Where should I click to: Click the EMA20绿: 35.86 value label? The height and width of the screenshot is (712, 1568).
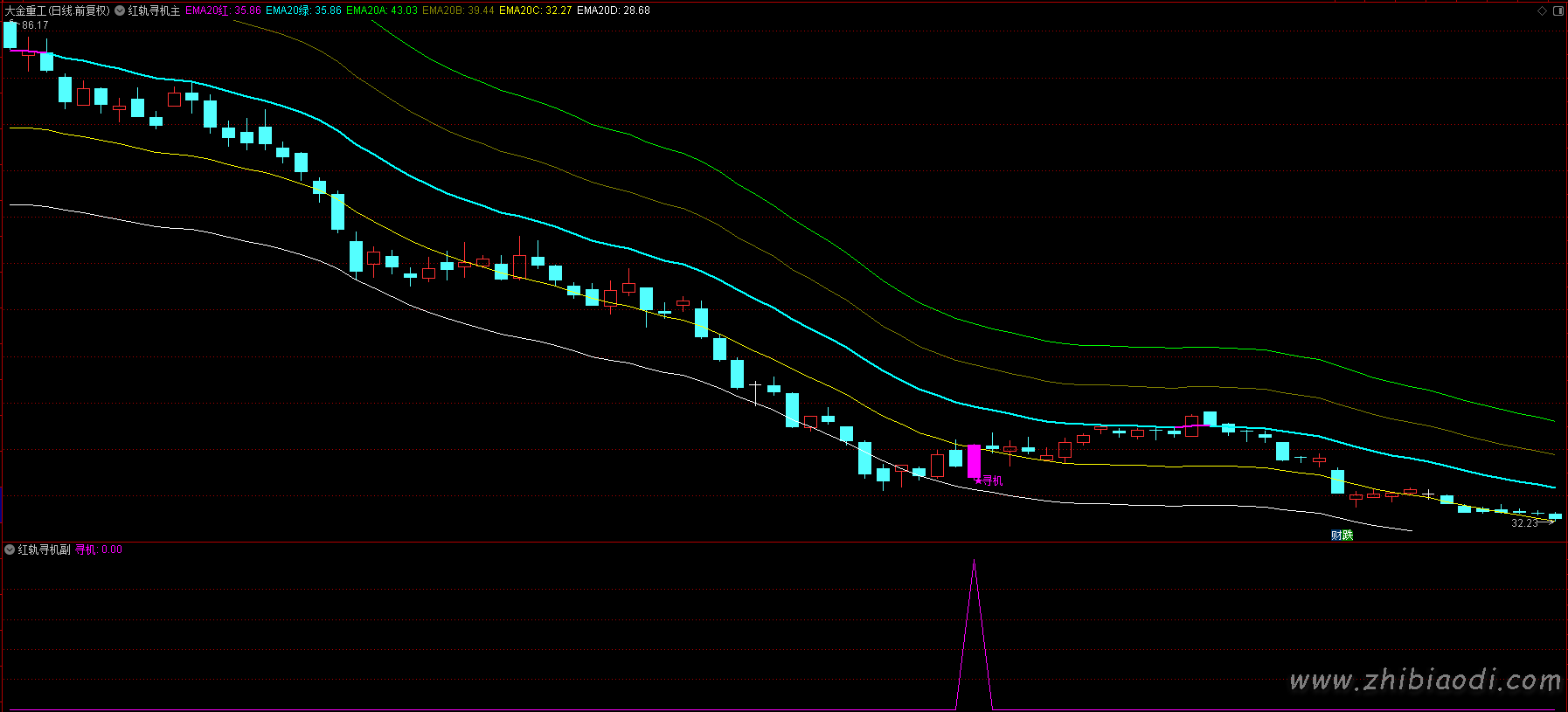point(303,10)
